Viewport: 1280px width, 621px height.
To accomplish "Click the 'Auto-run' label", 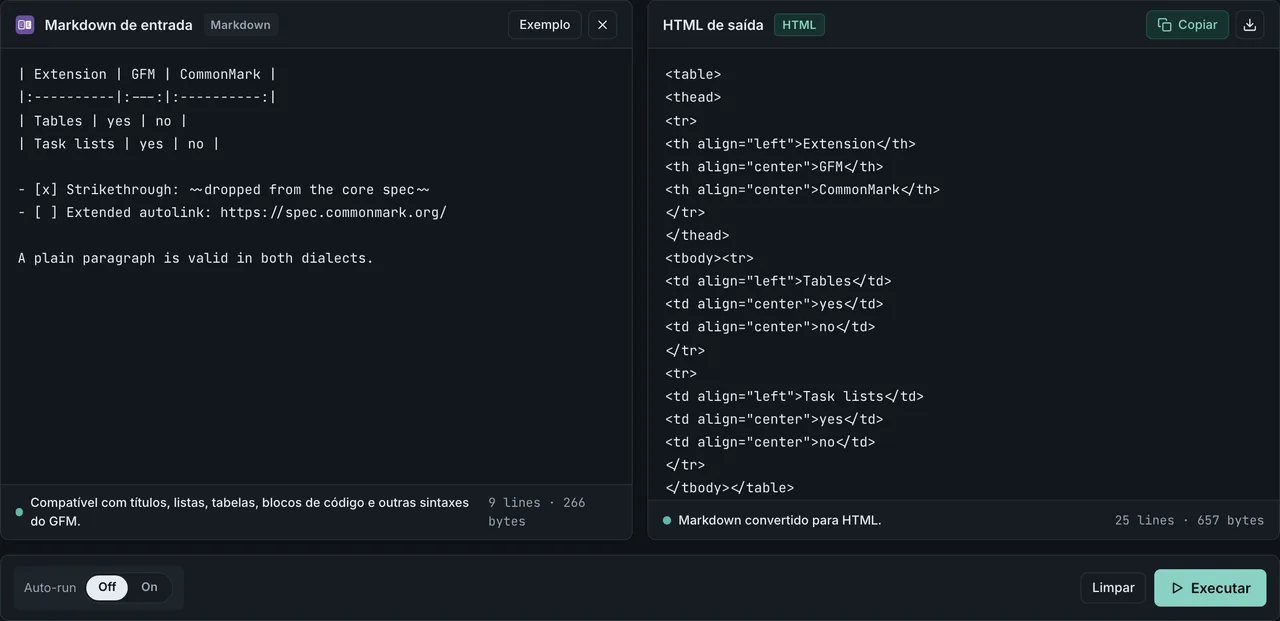I will (50, 587).
